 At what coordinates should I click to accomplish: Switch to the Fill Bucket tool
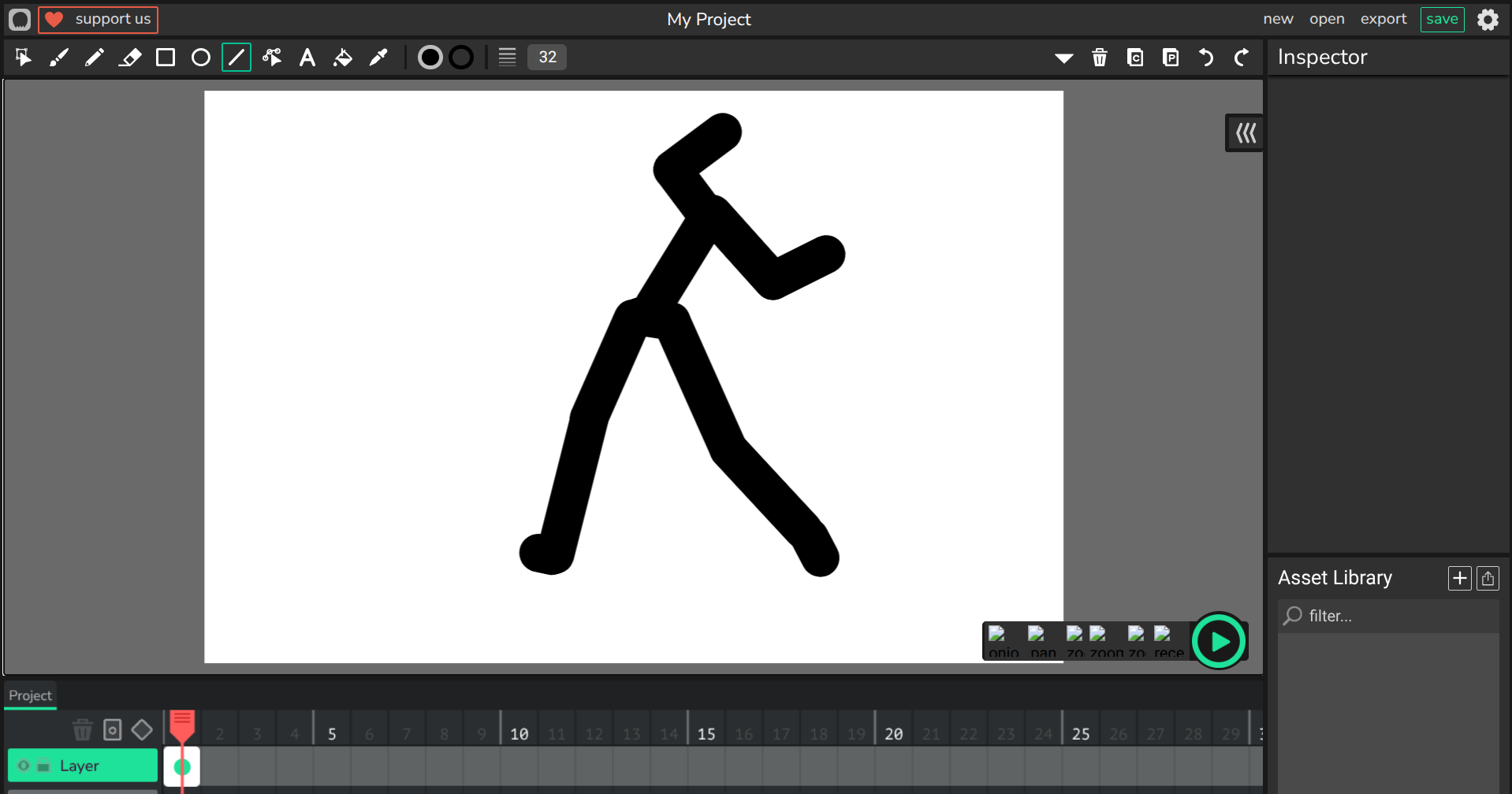[343, 58]
